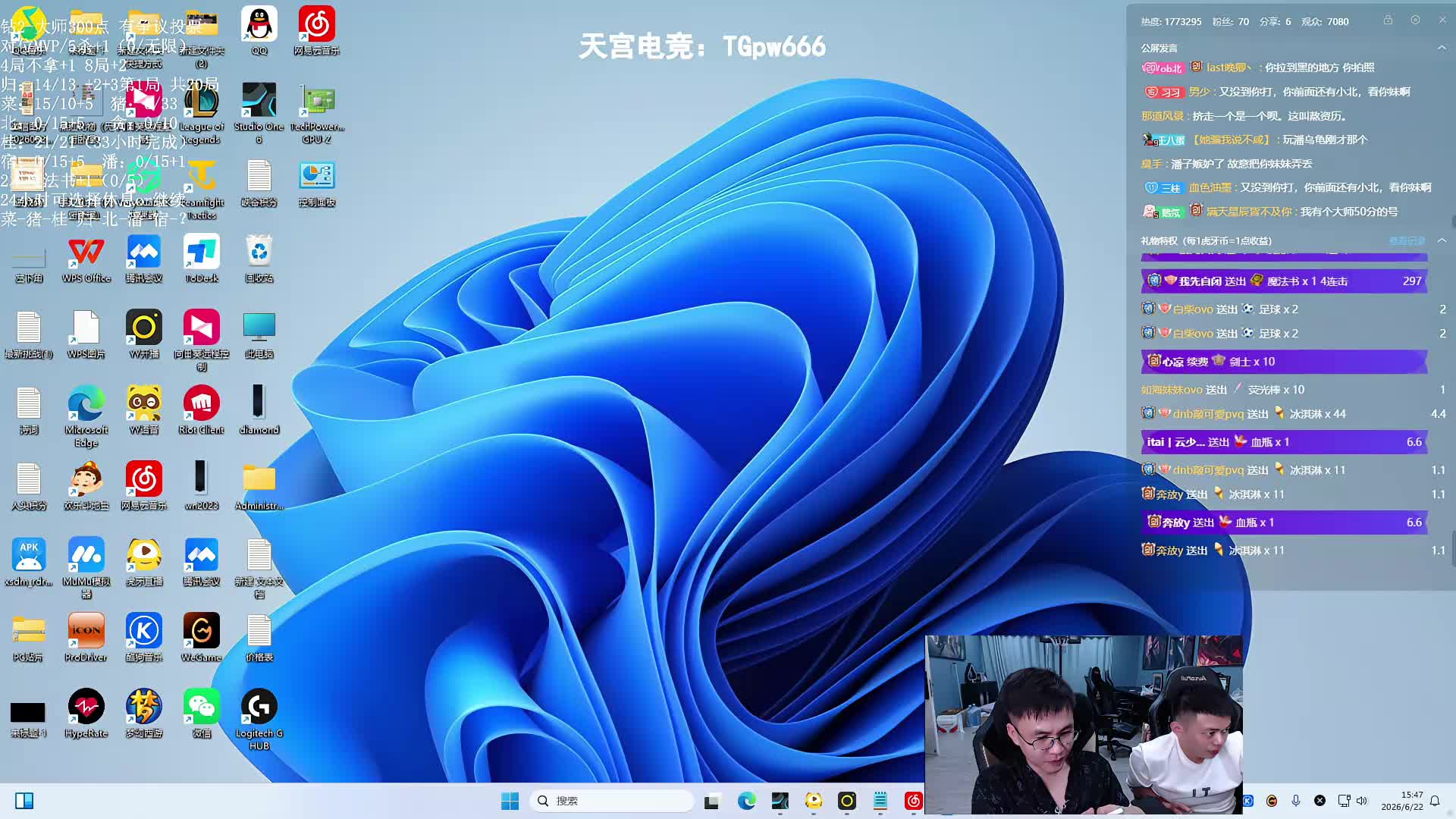Screen dimensions: 1456x819
Task: Open the QQ desktop shortcut
Action: click(259, 30)
